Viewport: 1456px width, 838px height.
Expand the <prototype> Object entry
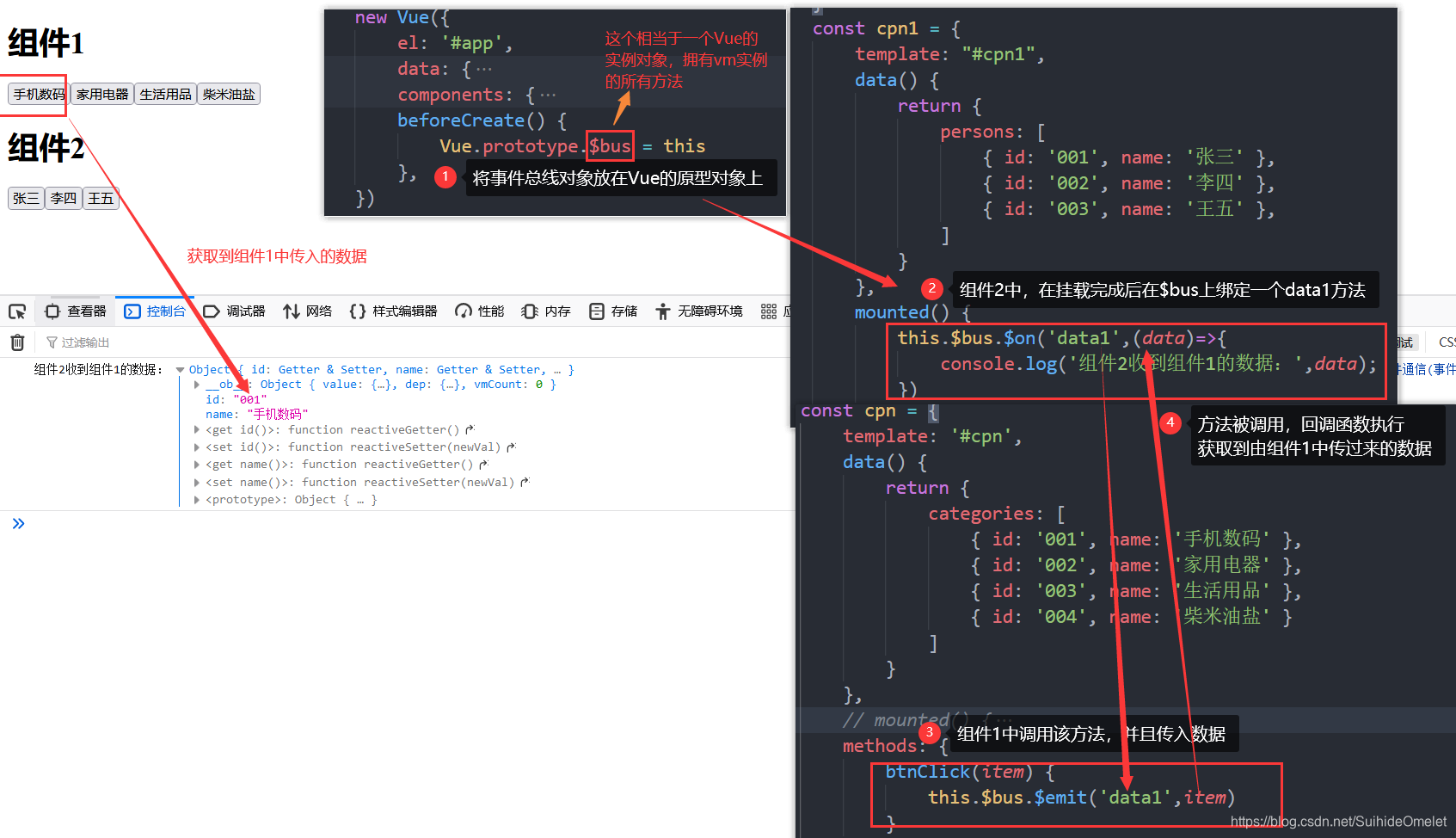(197, 500)
